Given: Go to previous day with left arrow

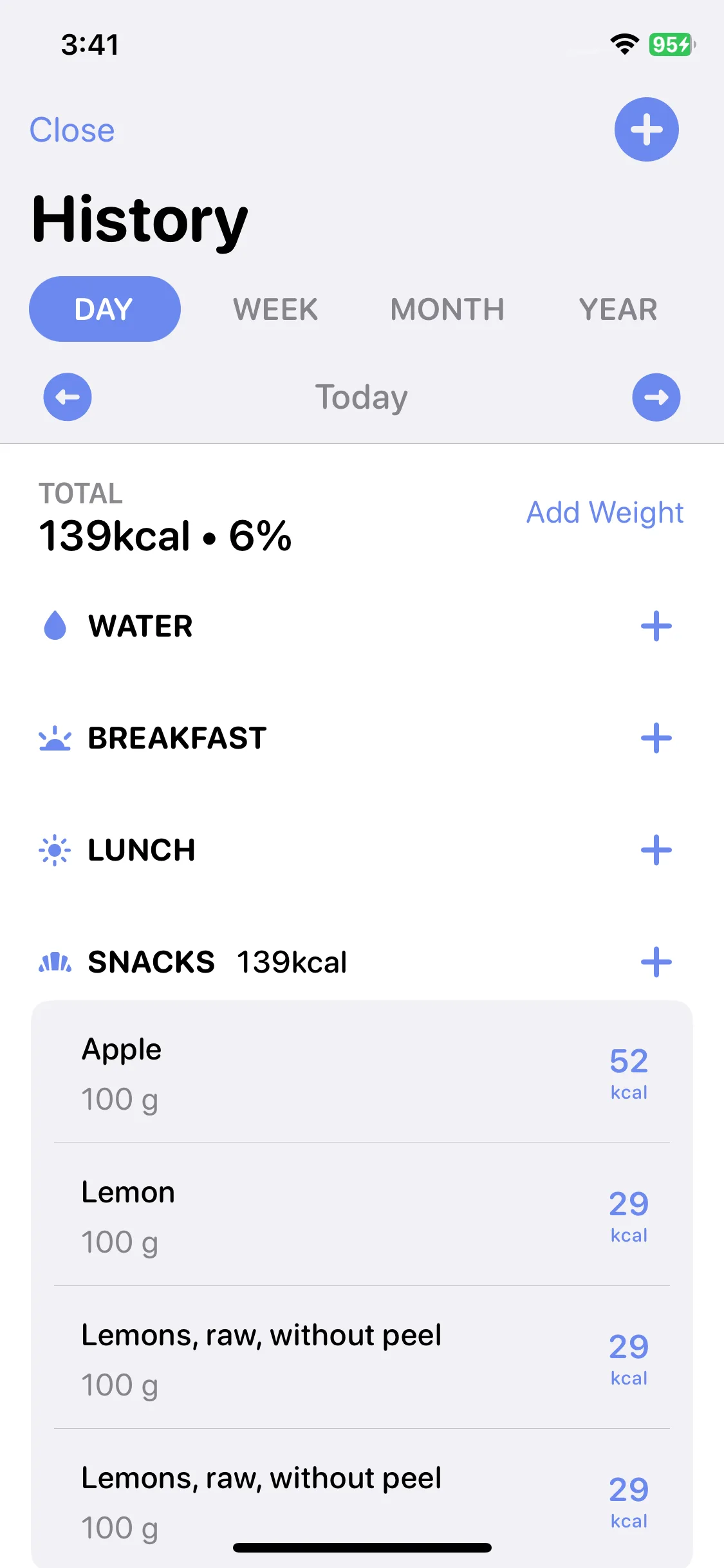Looking at the screenshot, I should tap(68, 397).
